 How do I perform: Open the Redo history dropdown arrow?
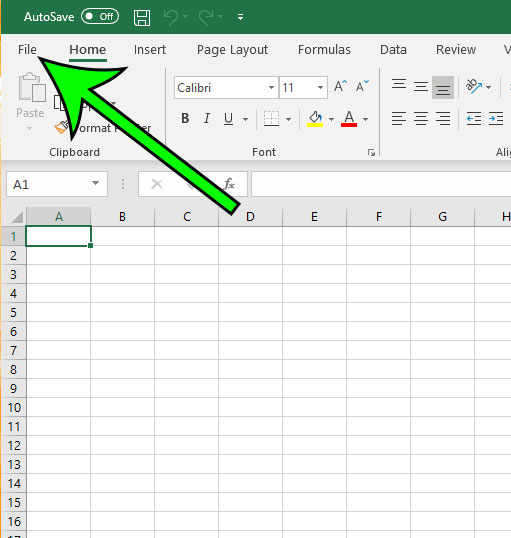(221, 16)
